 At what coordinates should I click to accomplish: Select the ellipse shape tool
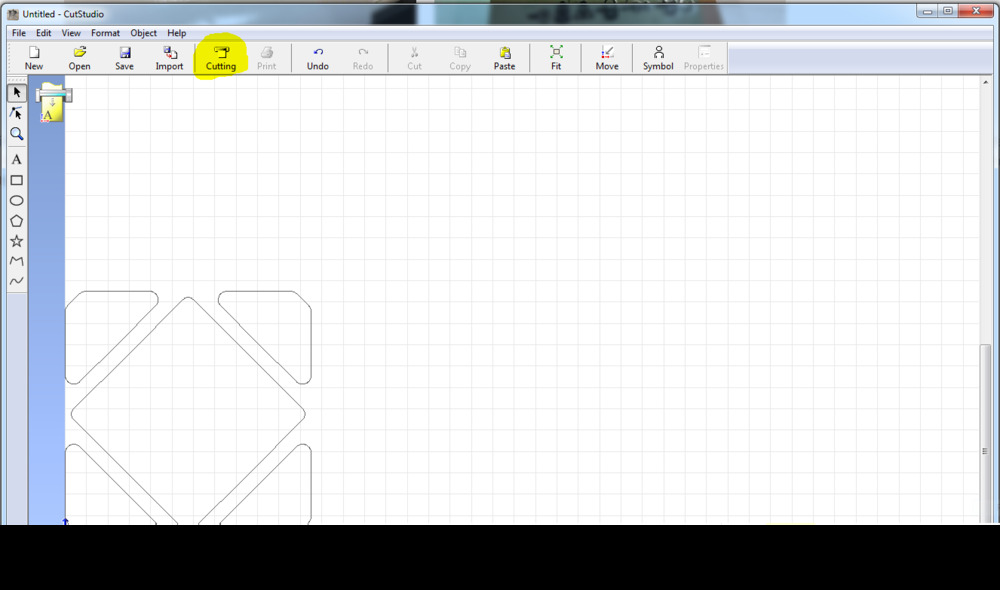tap(17, 201)
